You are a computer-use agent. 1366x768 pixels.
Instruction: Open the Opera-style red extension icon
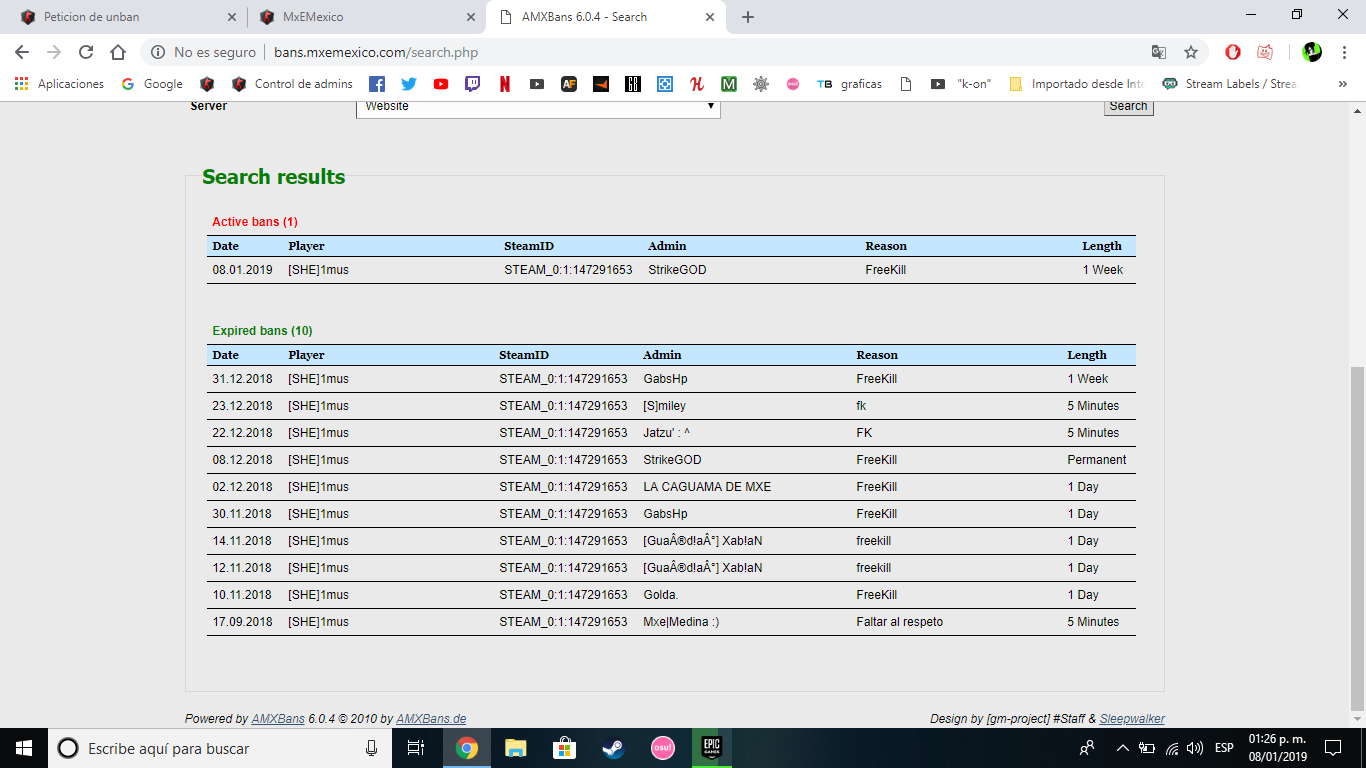1233,52
